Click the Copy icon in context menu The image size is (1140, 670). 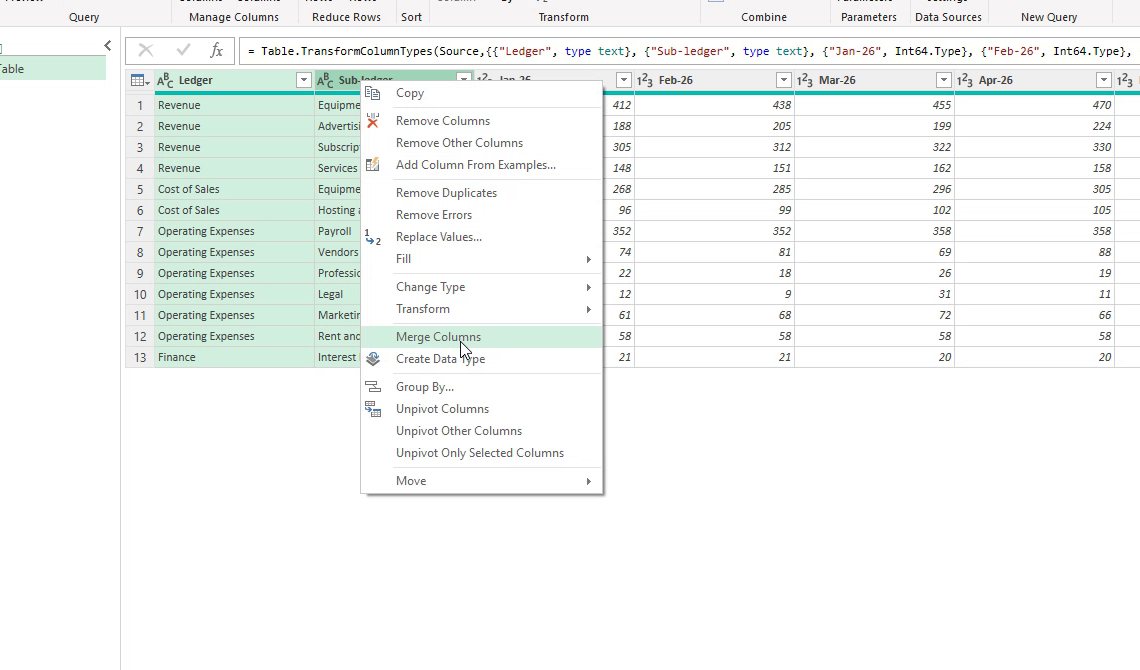372,93
